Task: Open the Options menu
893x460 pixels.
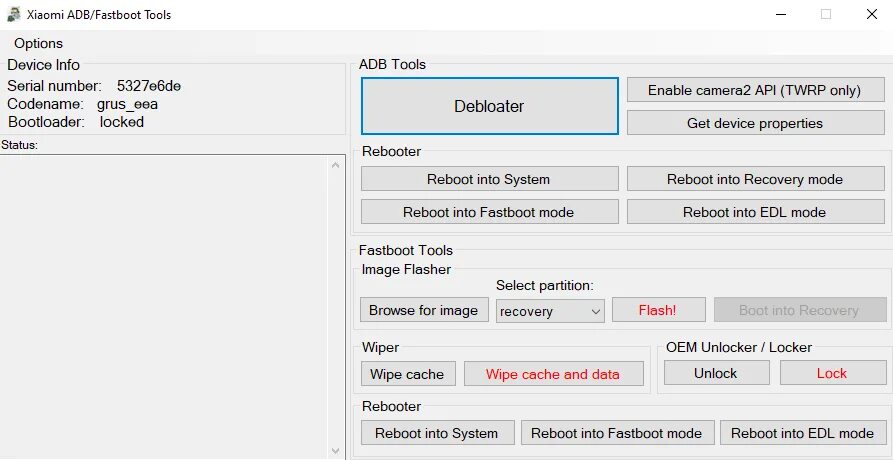Action: [38, 43]
